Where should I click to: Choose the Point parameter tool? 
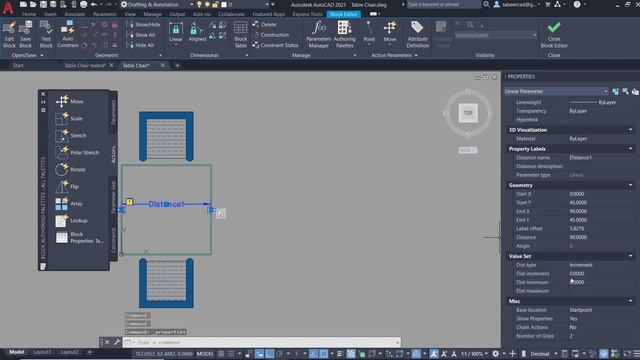tap(369, 33)
